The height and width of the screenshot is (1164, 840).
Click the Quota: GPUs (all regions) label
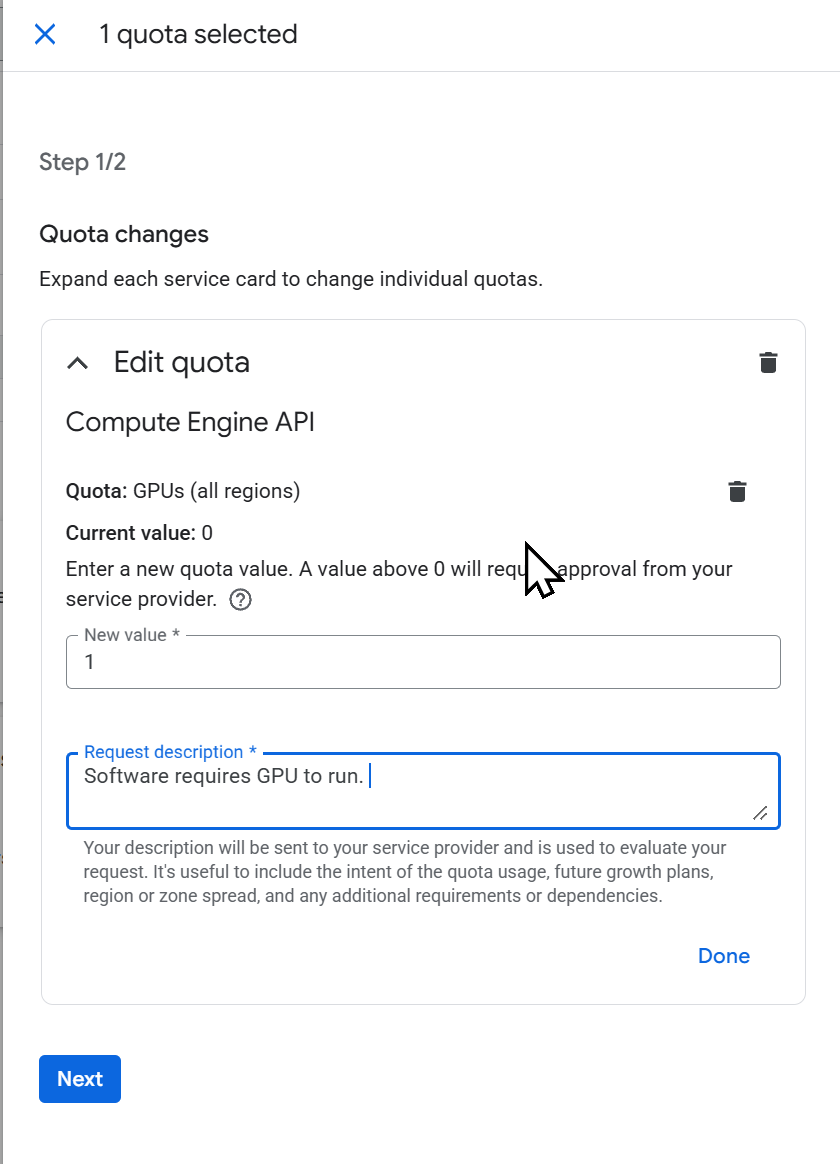click(183, 491)
